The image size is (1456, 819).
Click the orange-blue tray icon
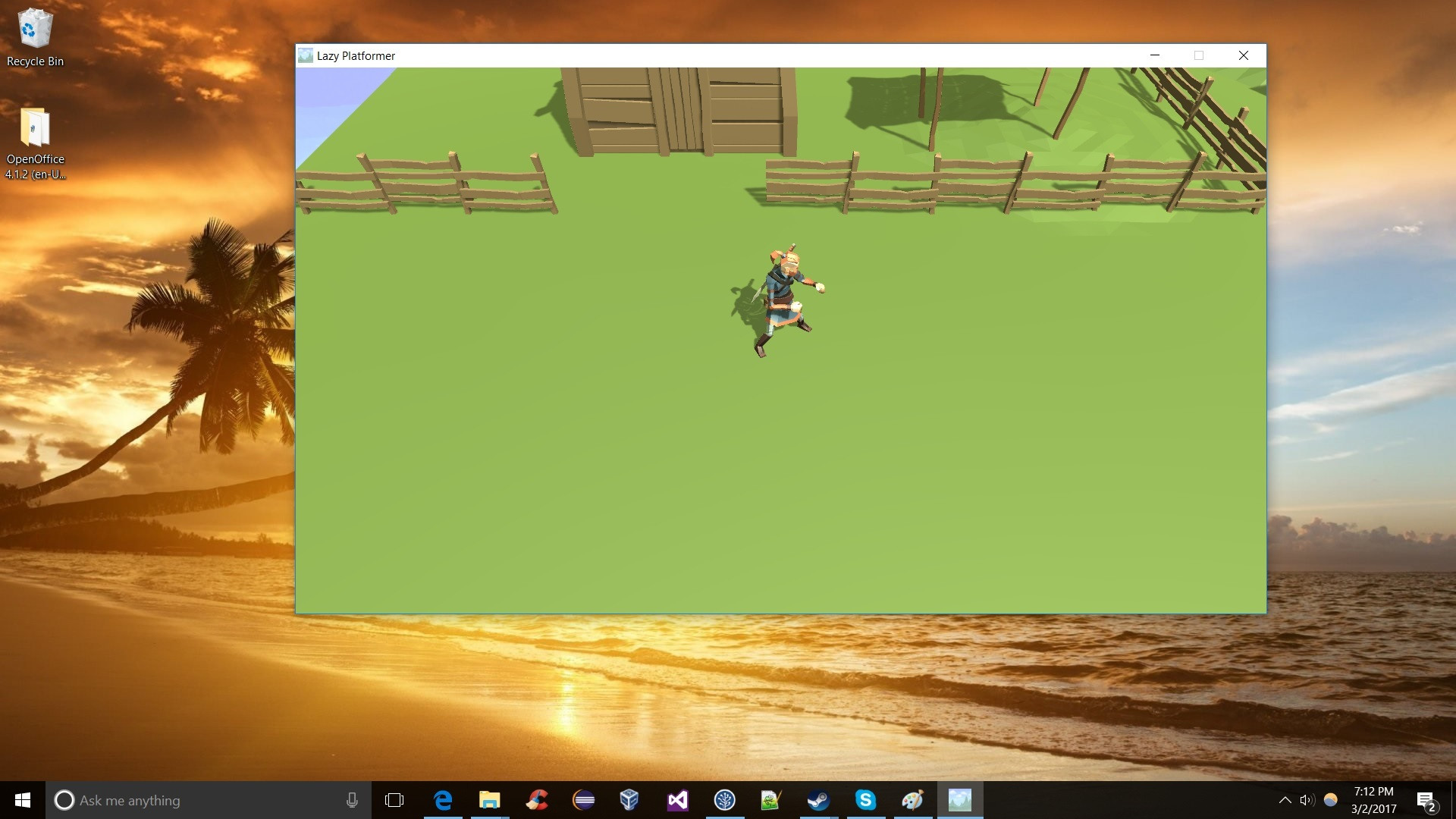(x=1330, y=800)
